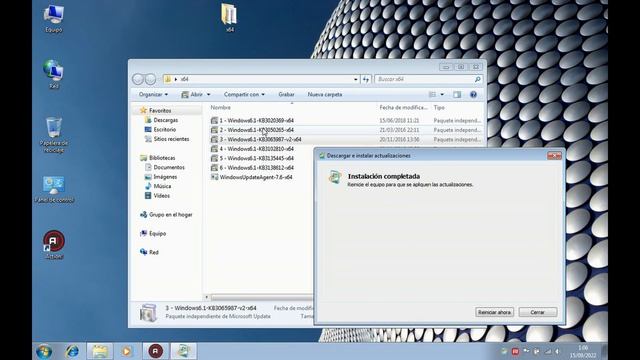Select file 4 - Windows6.1-KB3102810-x64
The height and width of the screenshot is (360, 640).
252,149
